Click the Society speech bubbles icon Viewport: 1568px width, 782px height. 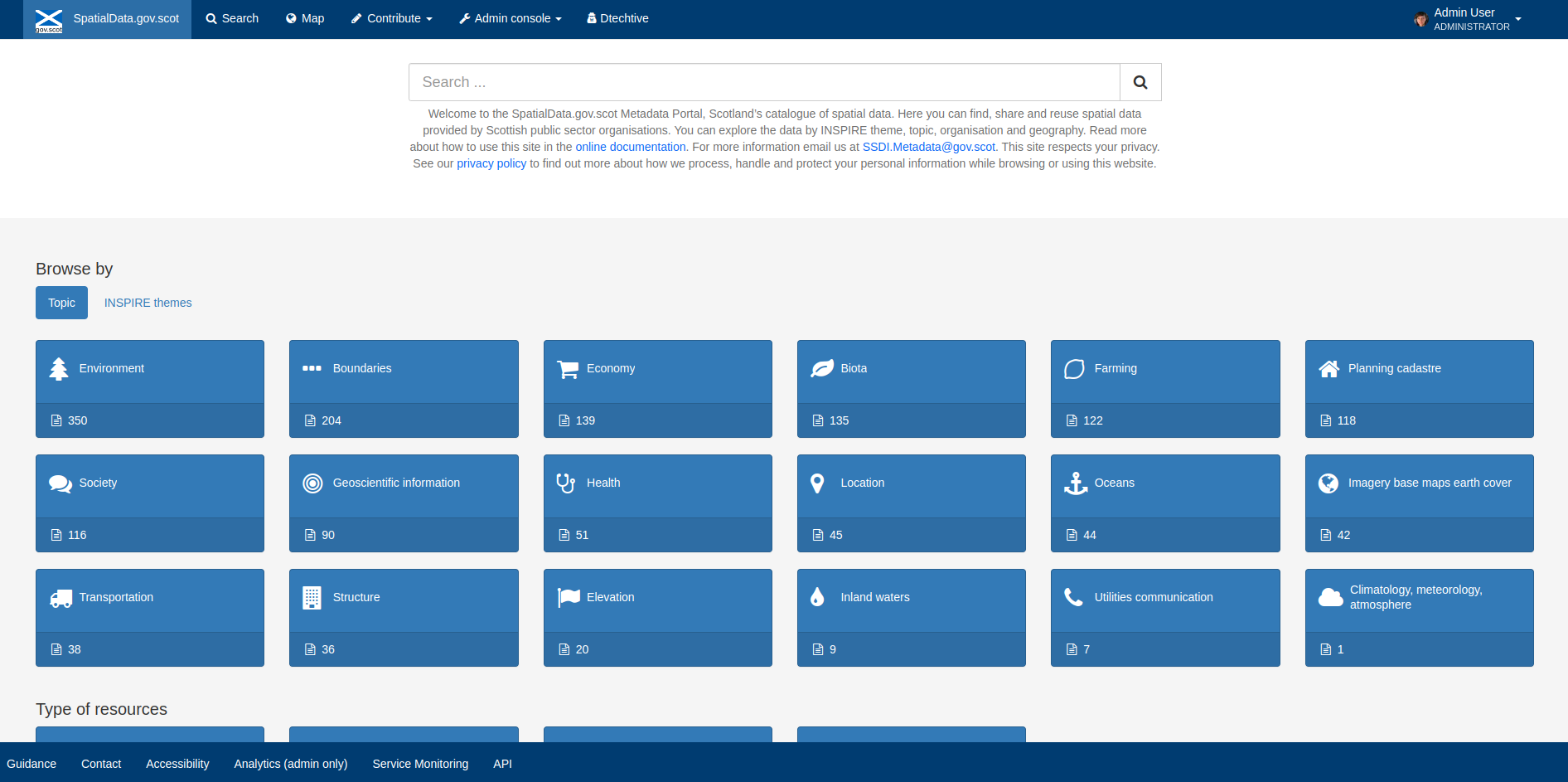tap(60, 483)
